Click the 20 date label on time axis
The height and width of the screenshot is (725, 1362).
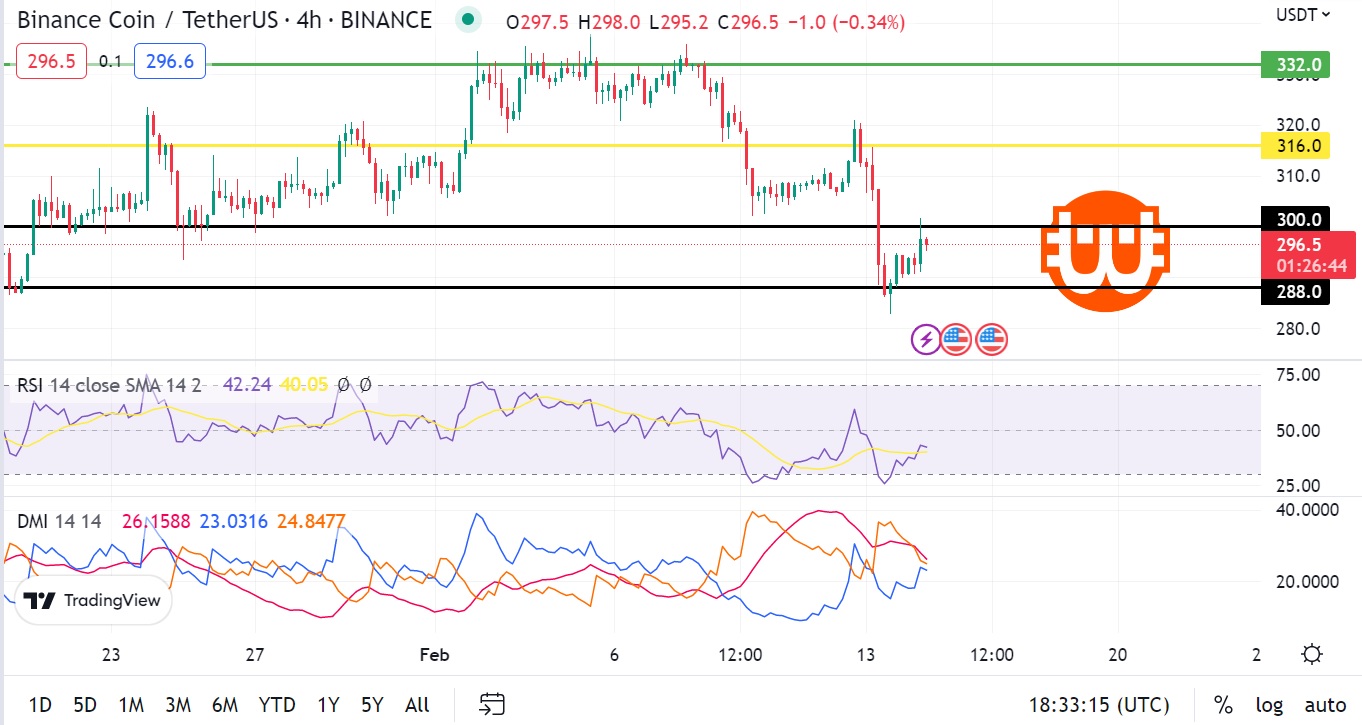point(1118,655)
